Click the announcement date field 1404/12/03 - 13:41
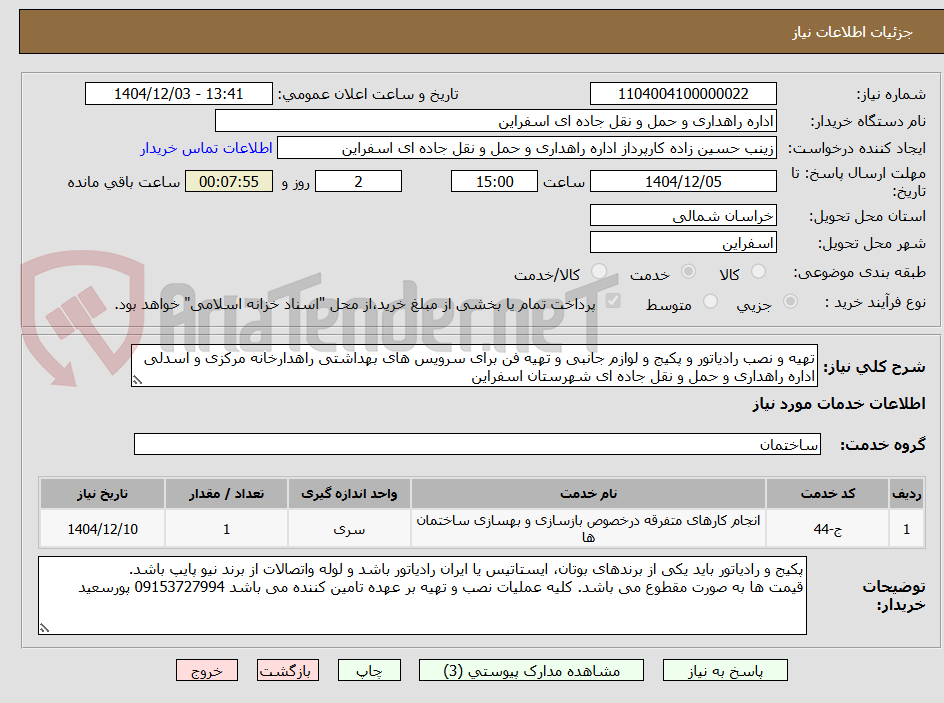944x703 pixels. [179, 94]
